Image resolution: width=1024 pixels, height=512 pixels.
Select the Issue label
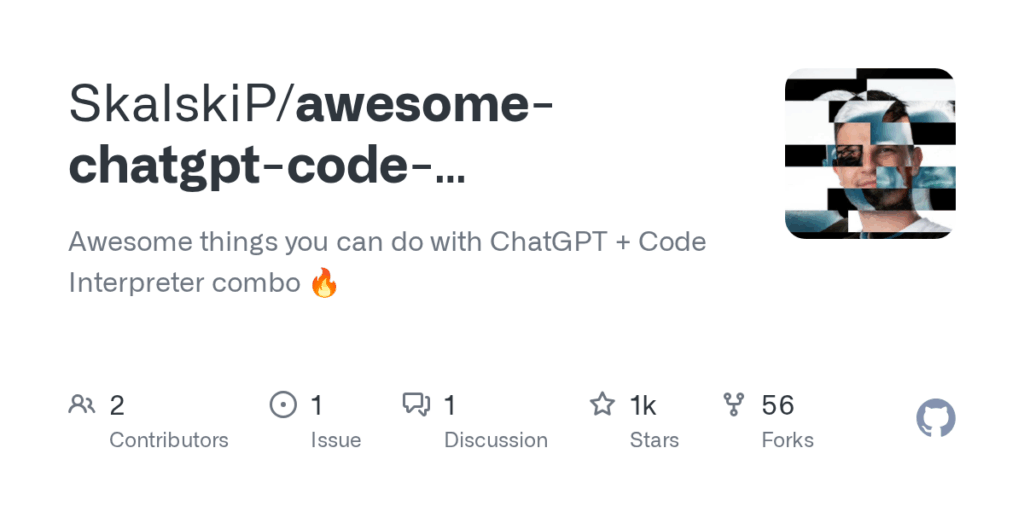[x=336, y=440]
